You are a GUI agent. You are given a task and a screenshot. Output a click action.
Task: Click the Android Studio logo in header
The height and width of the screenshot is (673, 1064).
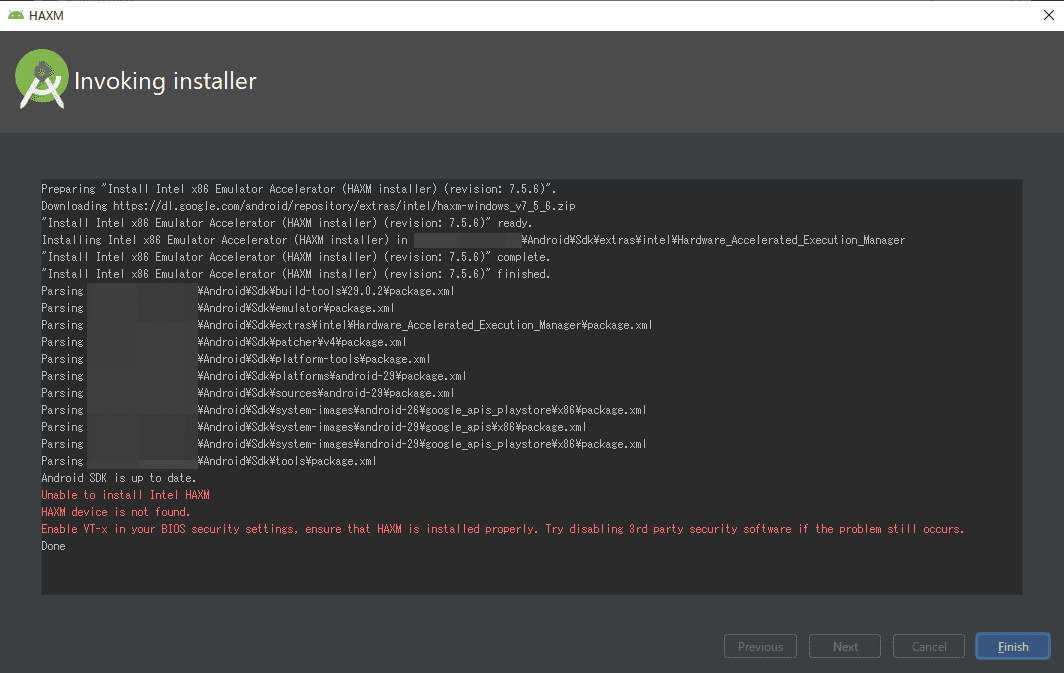coord(41,79)
